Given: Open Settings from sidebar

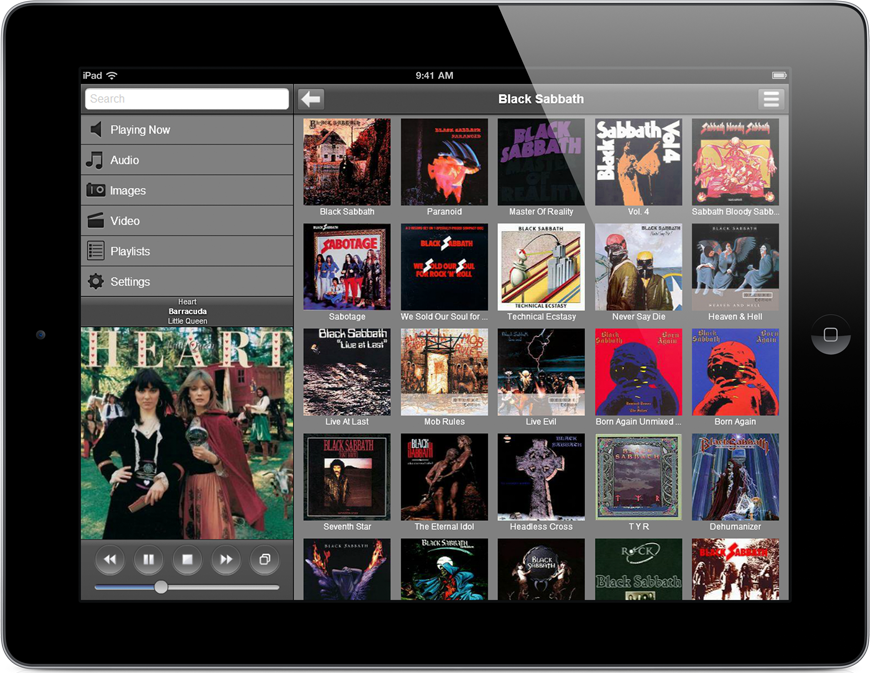Looking at the screenshot, I should (x=187, y=281).
